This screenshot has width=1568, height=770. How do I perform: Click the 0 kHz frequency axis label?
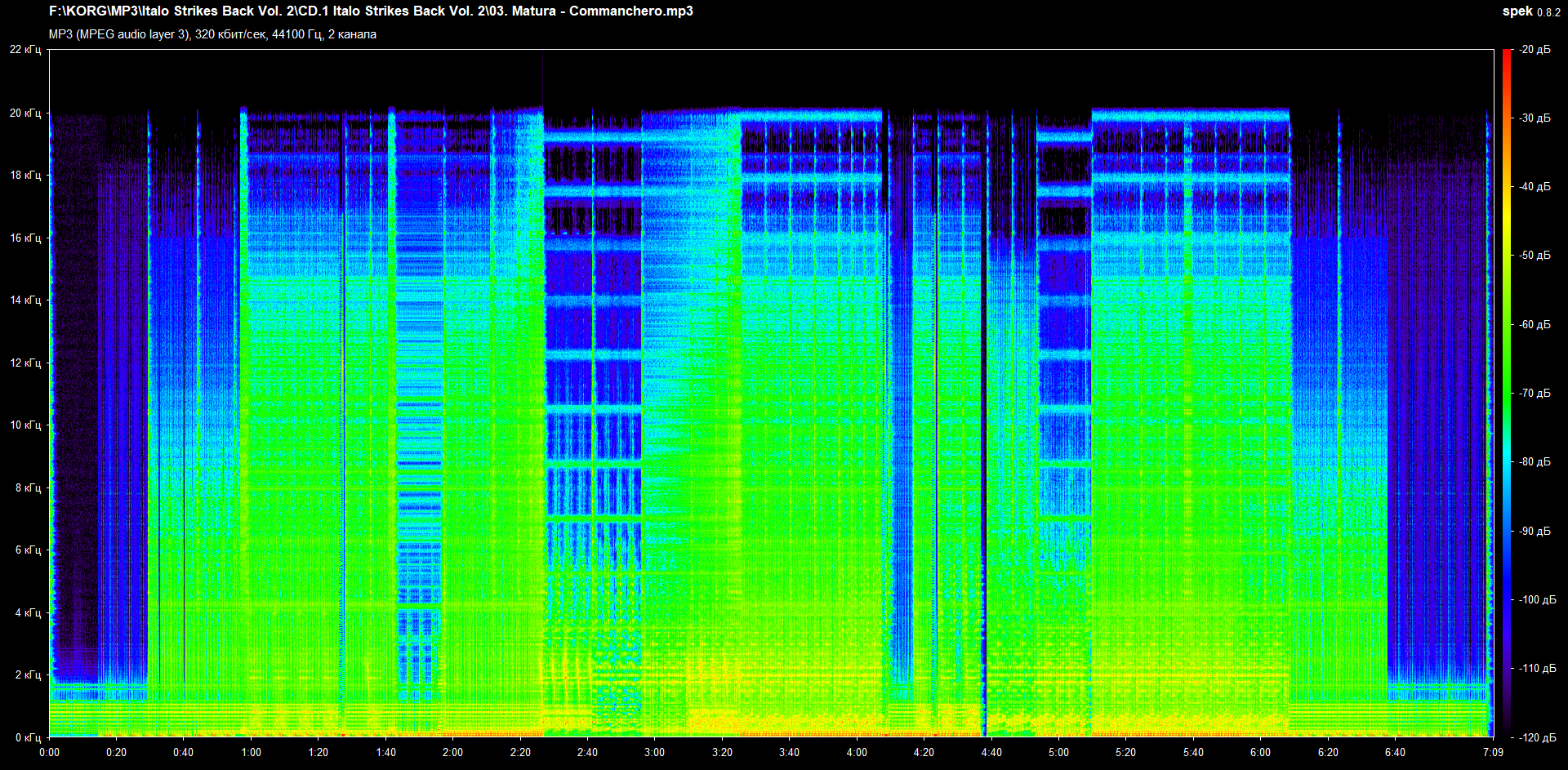[28, 737]
